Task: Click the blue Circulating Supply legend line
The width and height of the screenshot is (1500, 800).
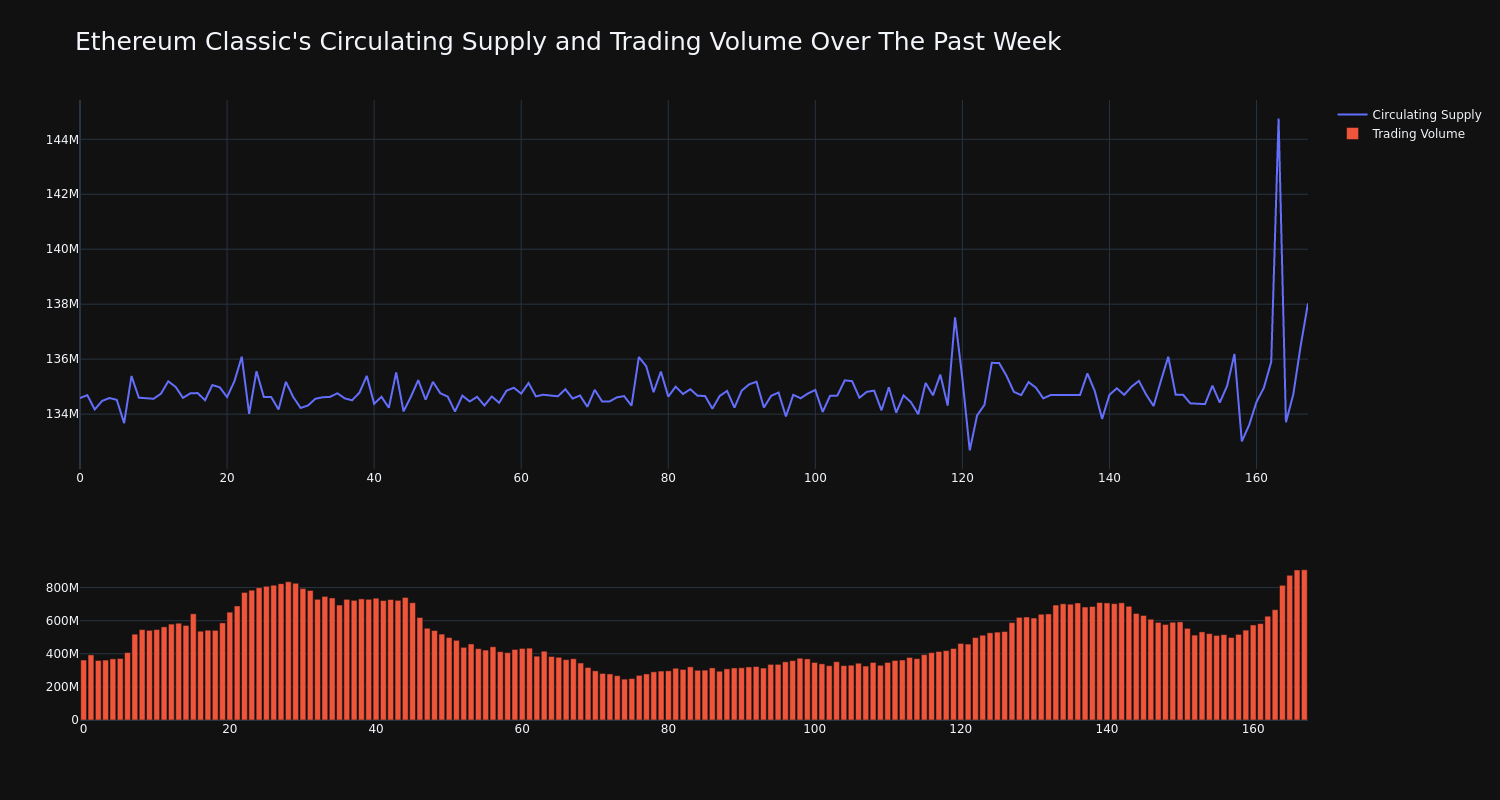Action: [x=1352, y=115]
